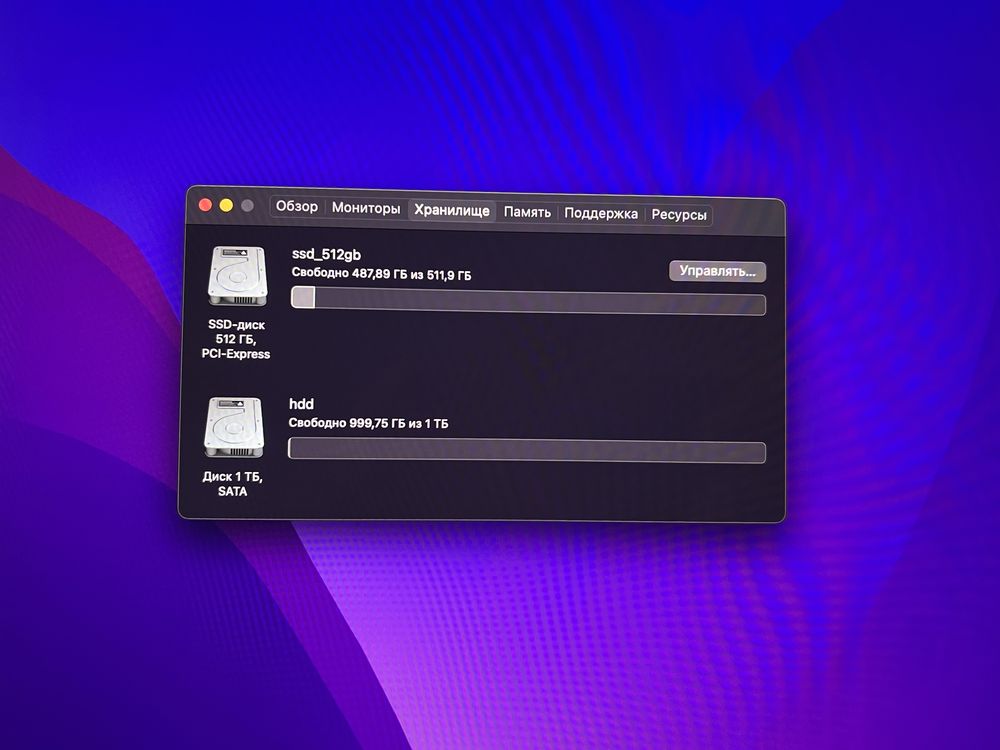Viewport: 1000px width, 750px height.
Task: Open the Мониторы tab
Action: (366, 209)
